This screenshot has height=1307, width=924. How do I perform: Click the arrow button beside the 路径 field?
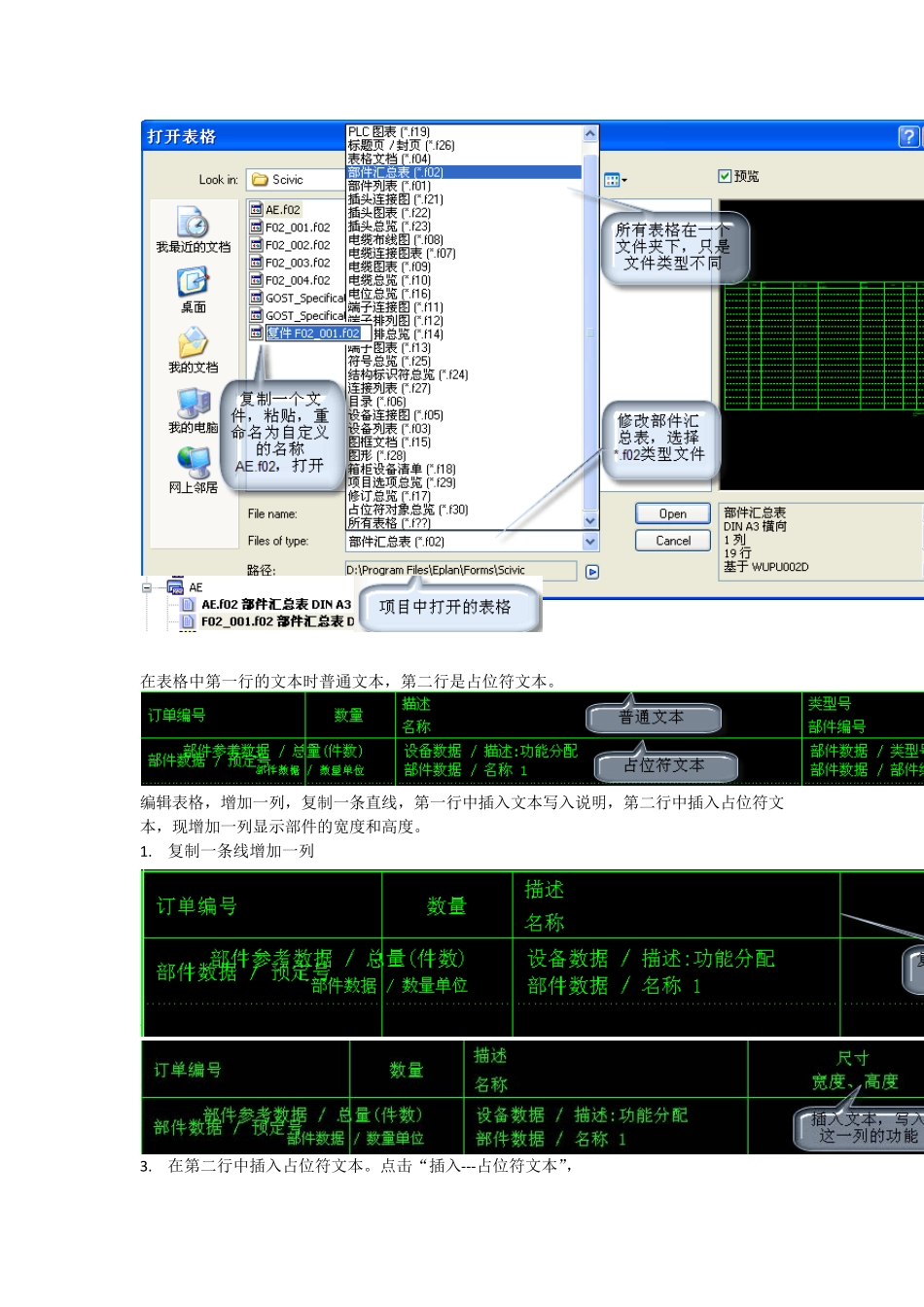pos(592,572)
